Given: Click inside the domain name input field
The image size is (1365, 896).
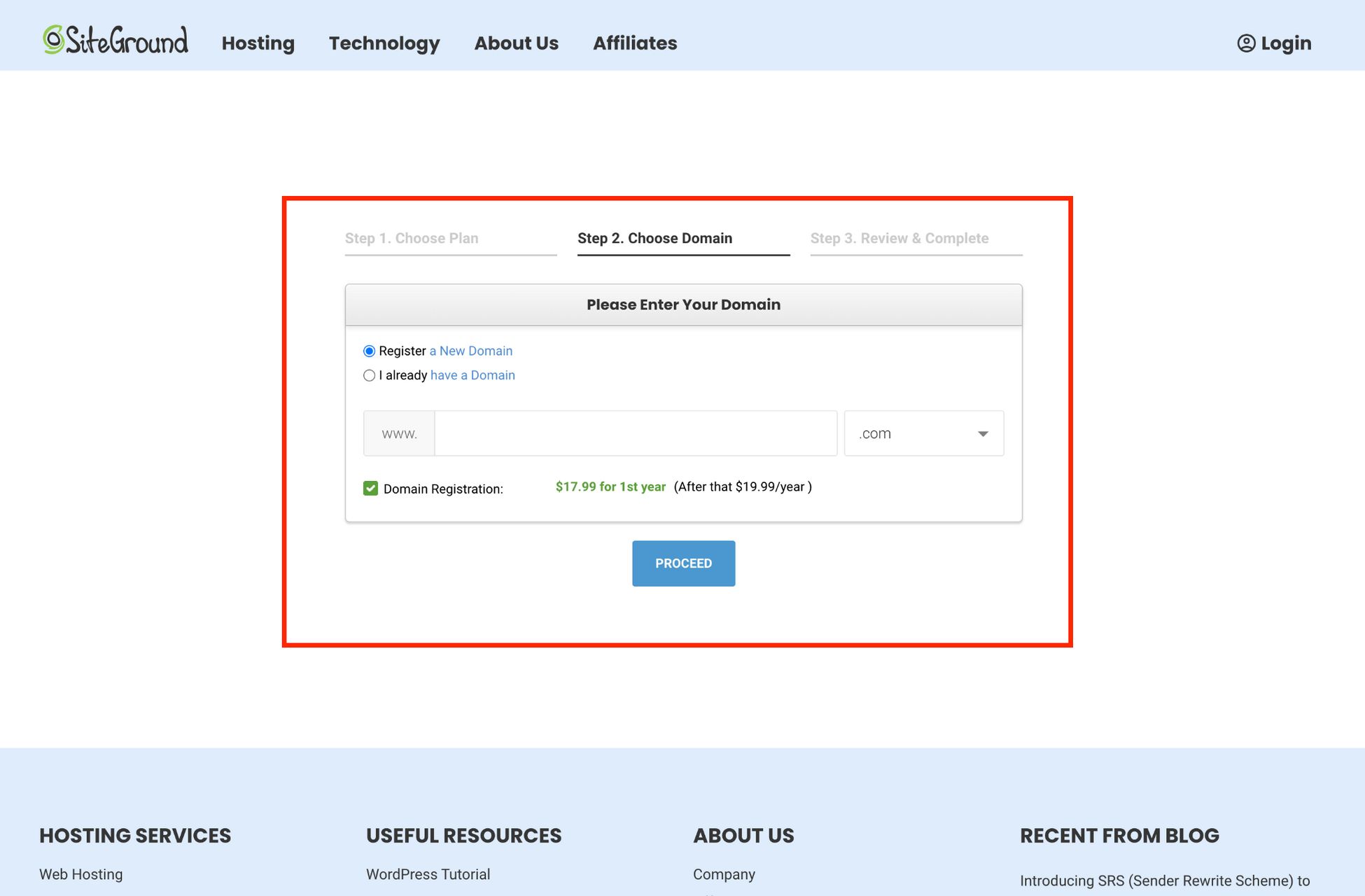Looking at the screenshot, I should tap(636, 433).
